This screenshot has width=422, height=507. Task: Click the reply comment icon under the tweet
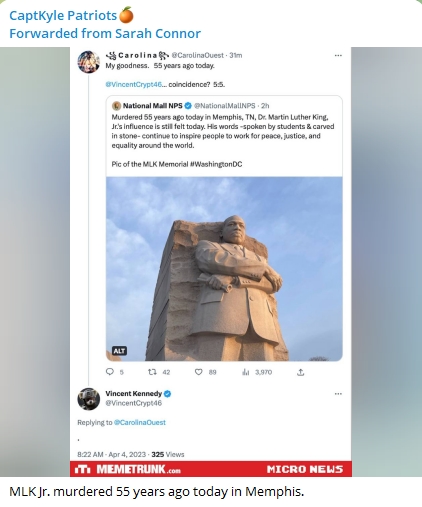(x=110, y=372)
